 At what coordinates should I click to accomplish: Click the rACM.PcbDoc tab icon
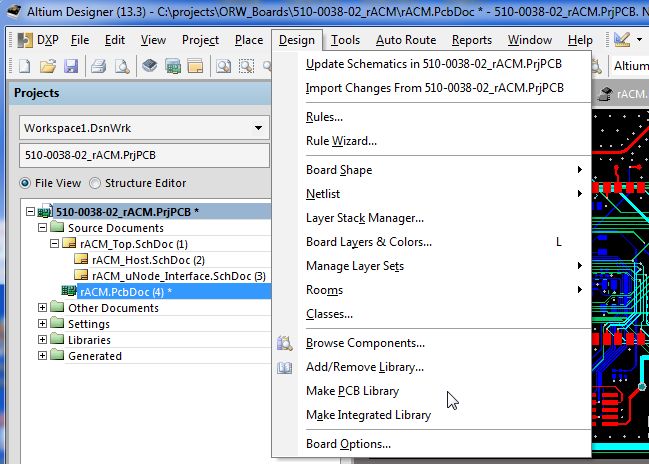click(x=606, y=94)
